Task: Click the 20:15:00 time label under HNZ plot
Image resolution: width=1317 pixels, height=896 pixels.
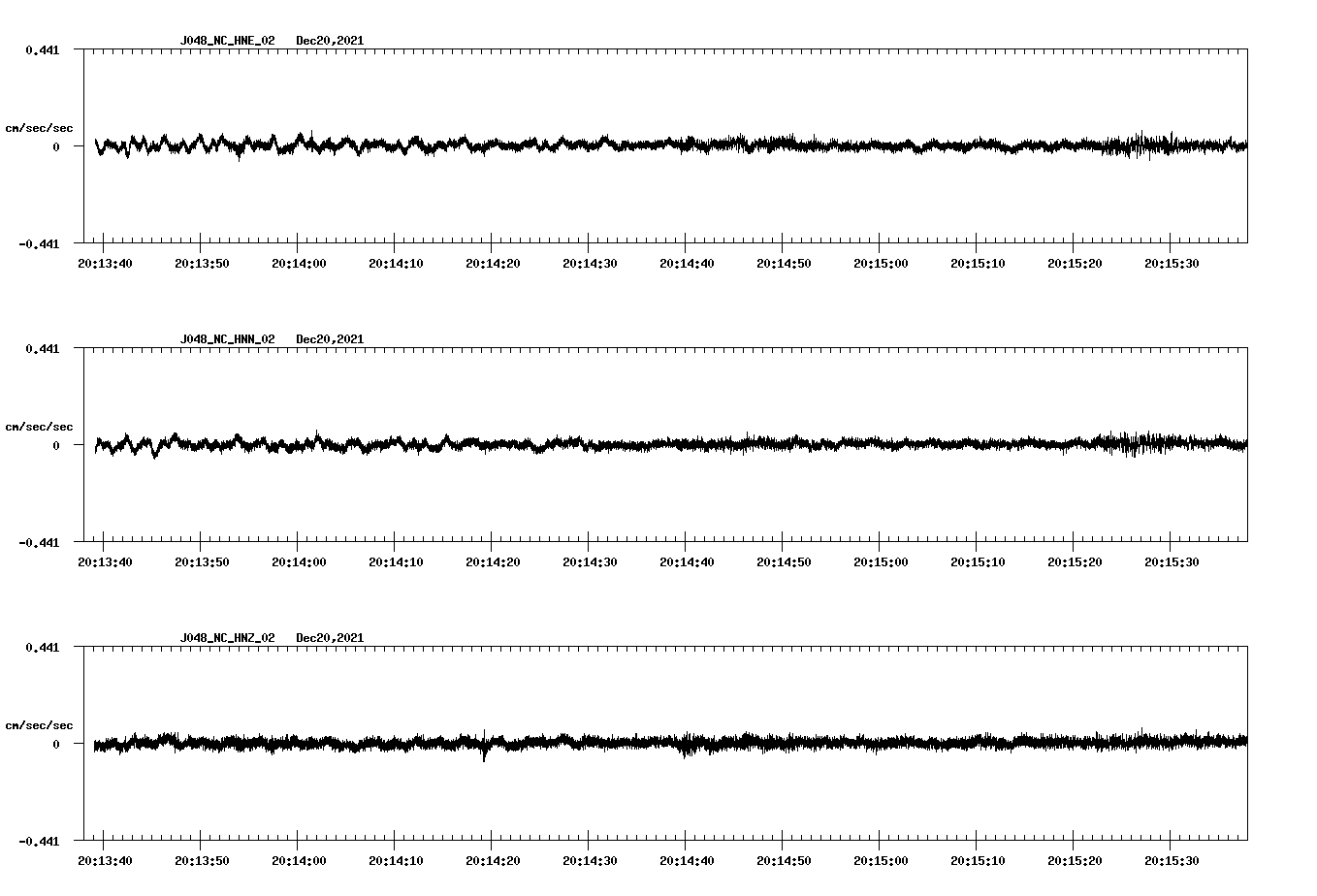Action: point(881,861)
